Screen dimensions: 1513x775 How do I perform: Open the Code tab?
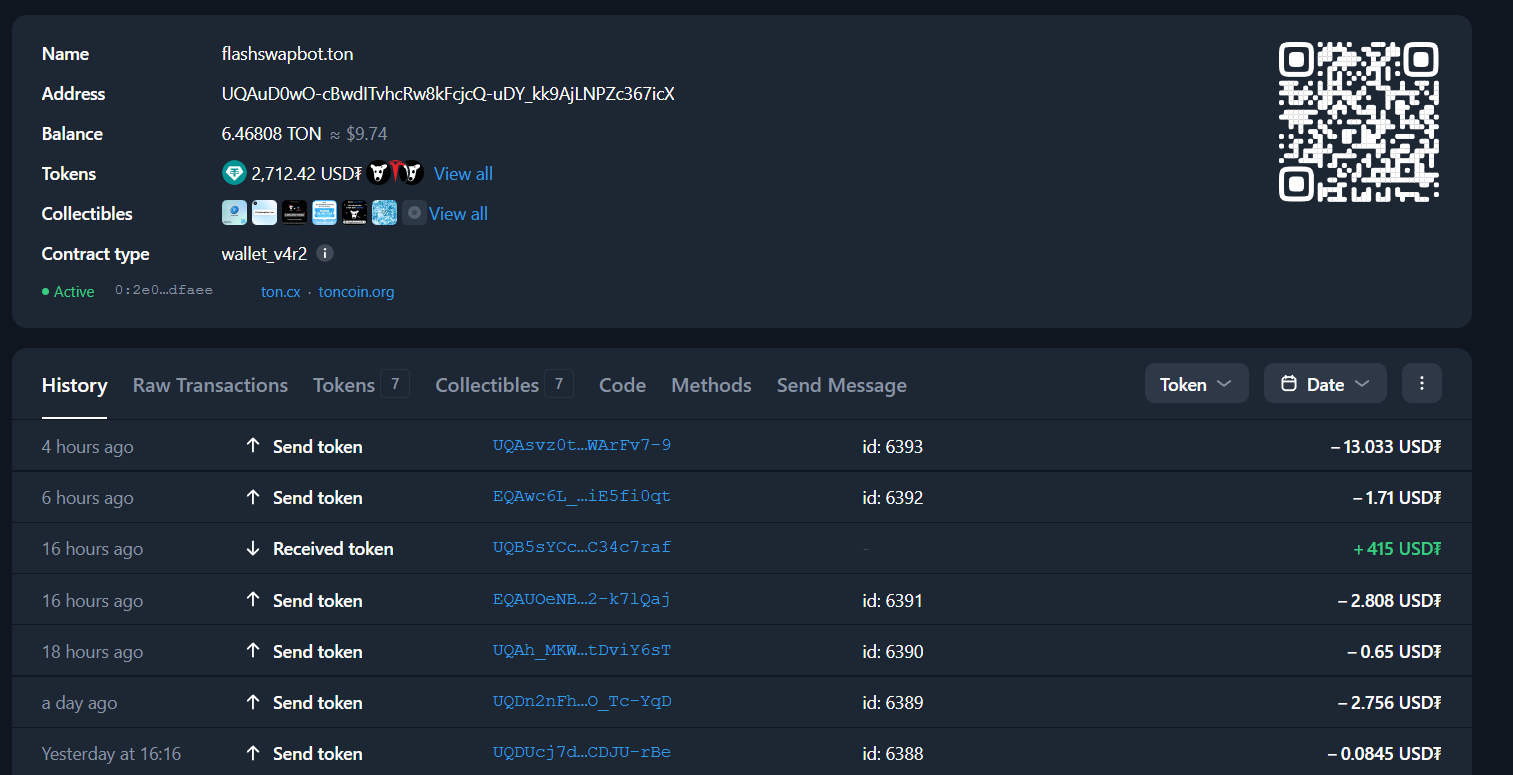pos(622,385)
